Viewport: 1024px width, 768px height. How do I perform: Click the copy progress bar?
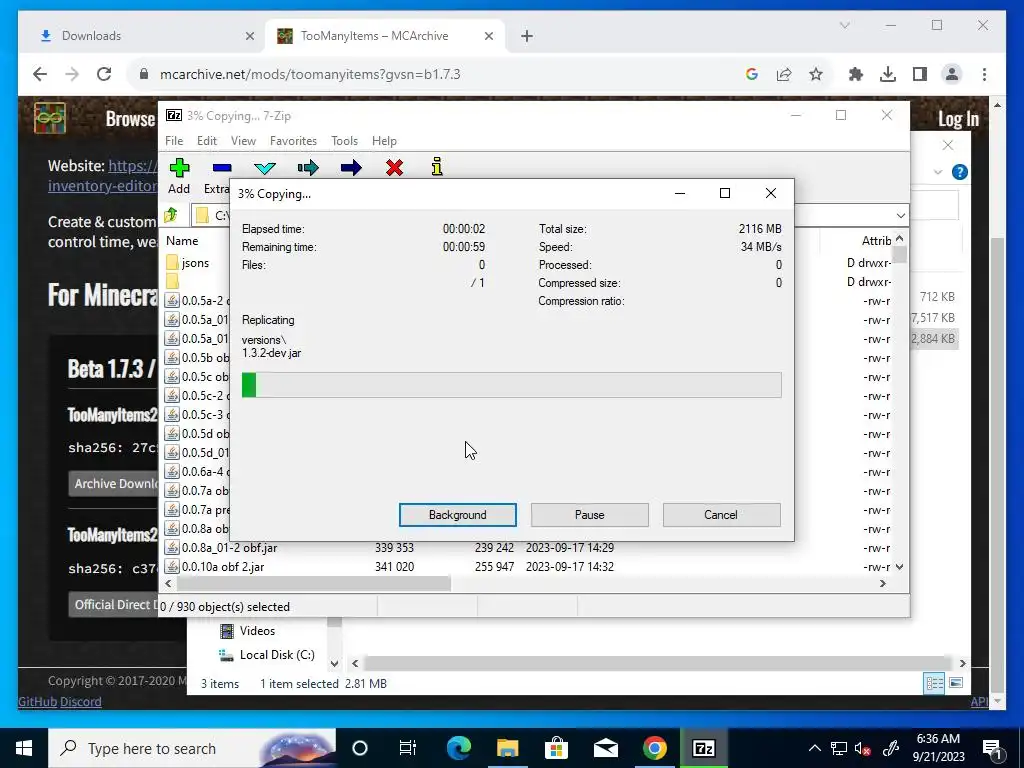pyautogui.click(x=511, y=385)
